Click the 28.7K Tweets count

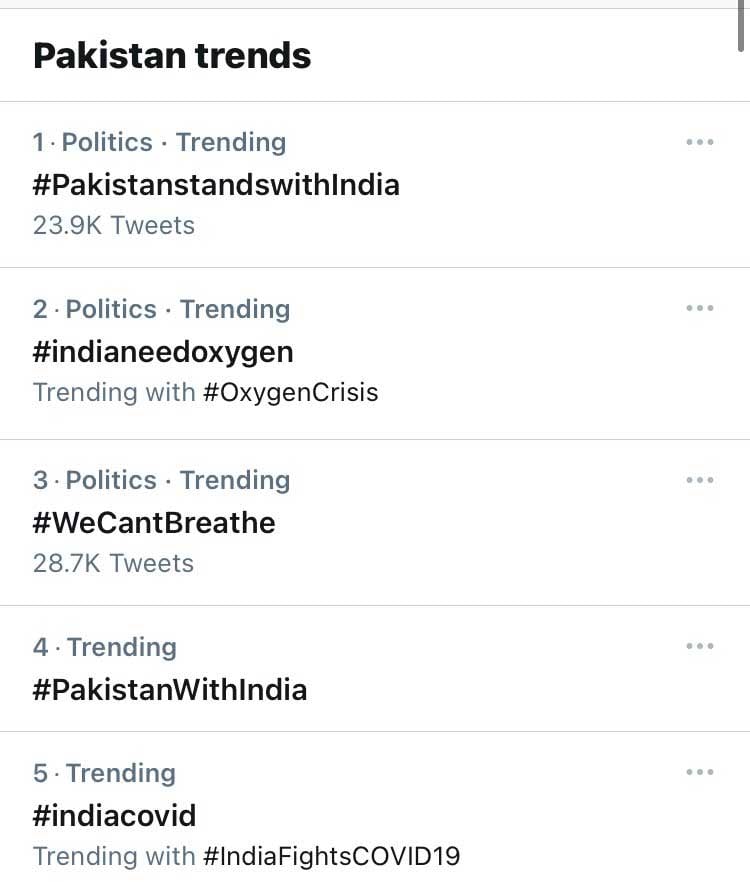113,563
